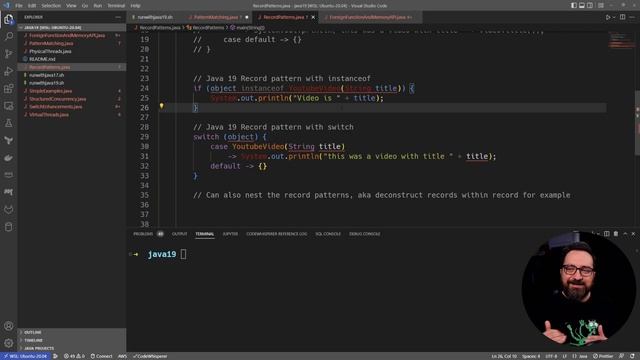Switch to the DEBUG CONSOLE panel tab
This screenshot has height=360, width=640.
tap(364, 234)
